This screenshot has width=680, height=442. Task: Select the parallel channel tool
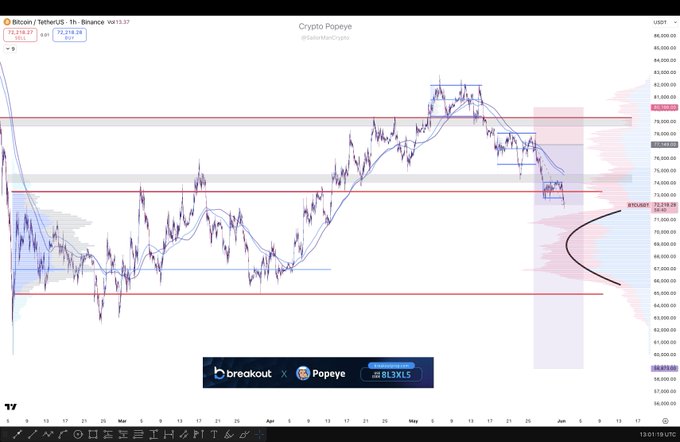184,434
